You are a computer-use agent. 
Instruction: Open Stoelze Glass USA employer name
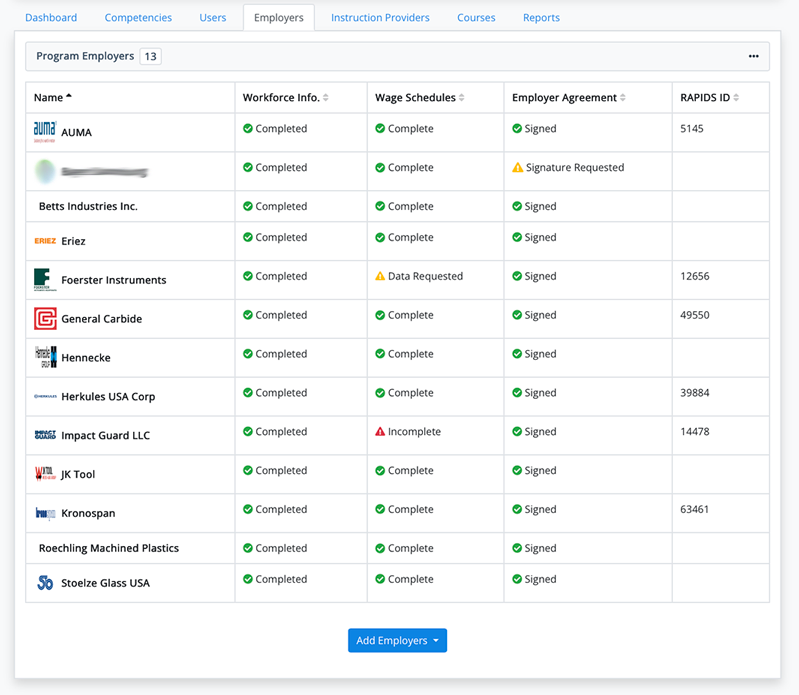click(x=105, y=583)
